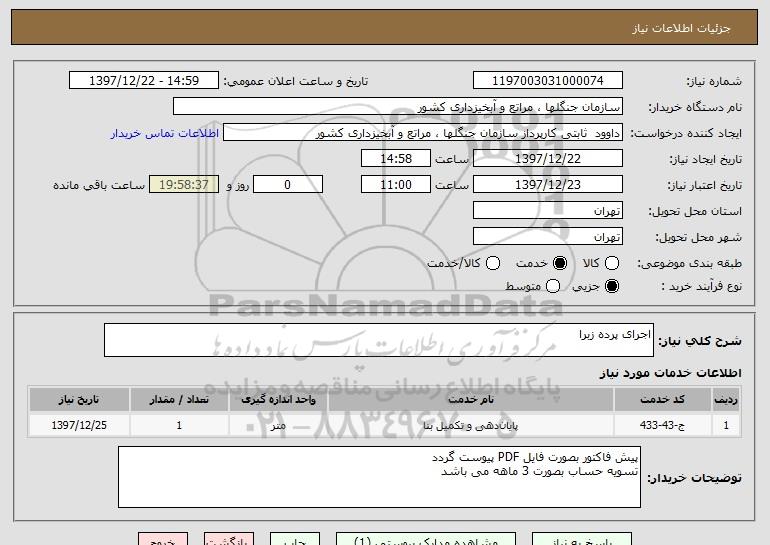
Task: Click the buyer organization name field
Action: point(398,107)
